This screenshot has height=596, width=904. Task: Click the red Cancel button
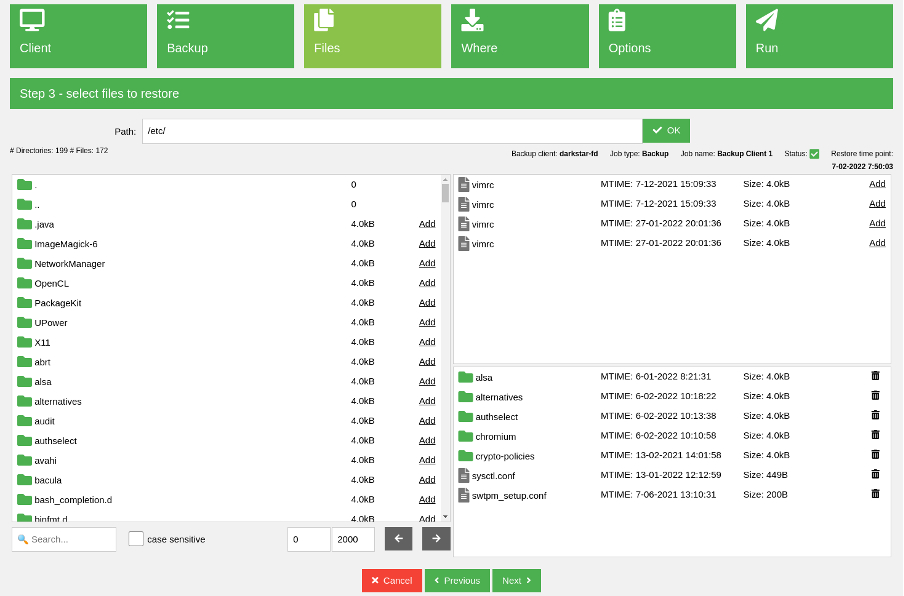click(x=391, y=581)
